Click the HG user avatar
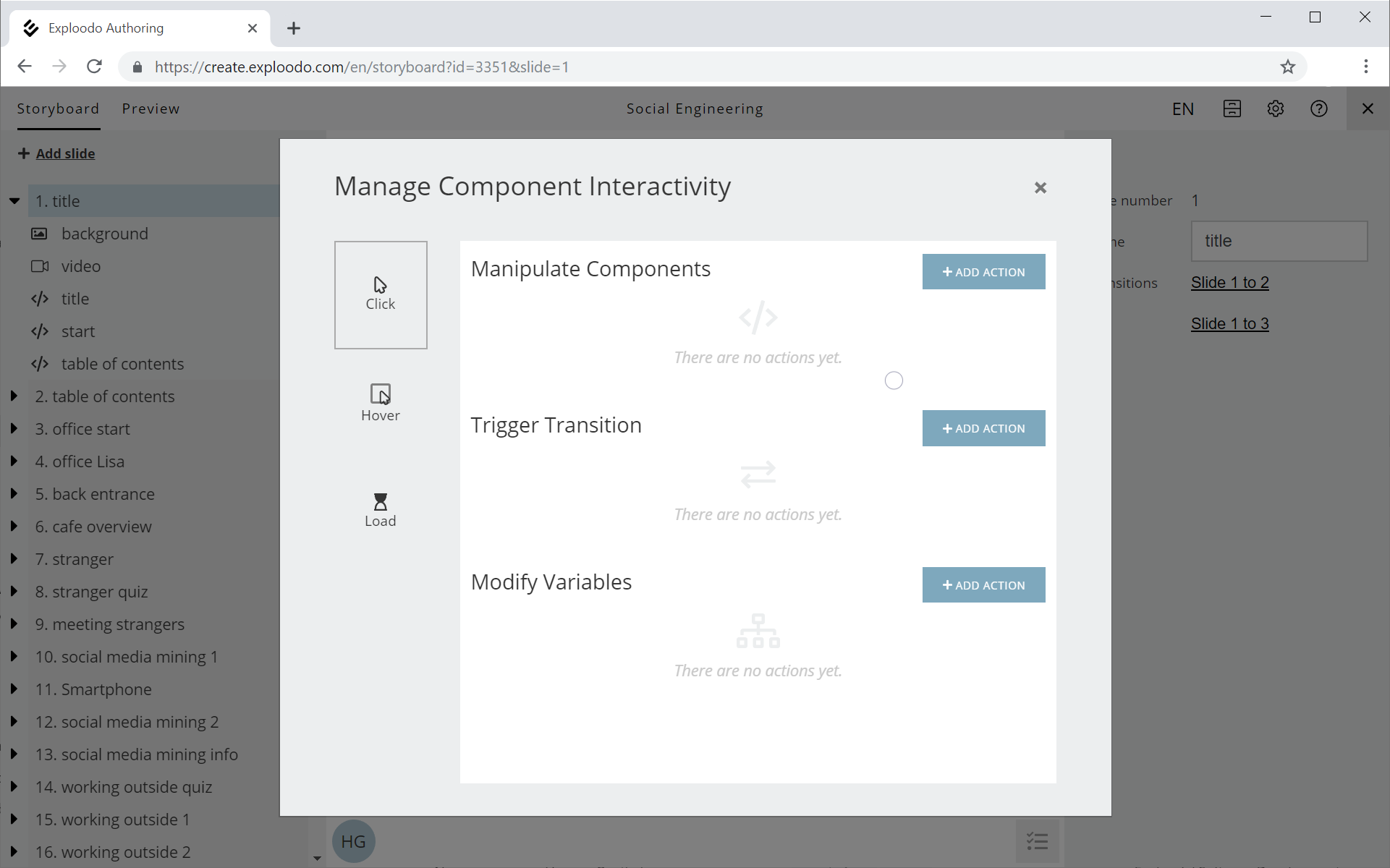1390x868 pixels. pos(353,841)
